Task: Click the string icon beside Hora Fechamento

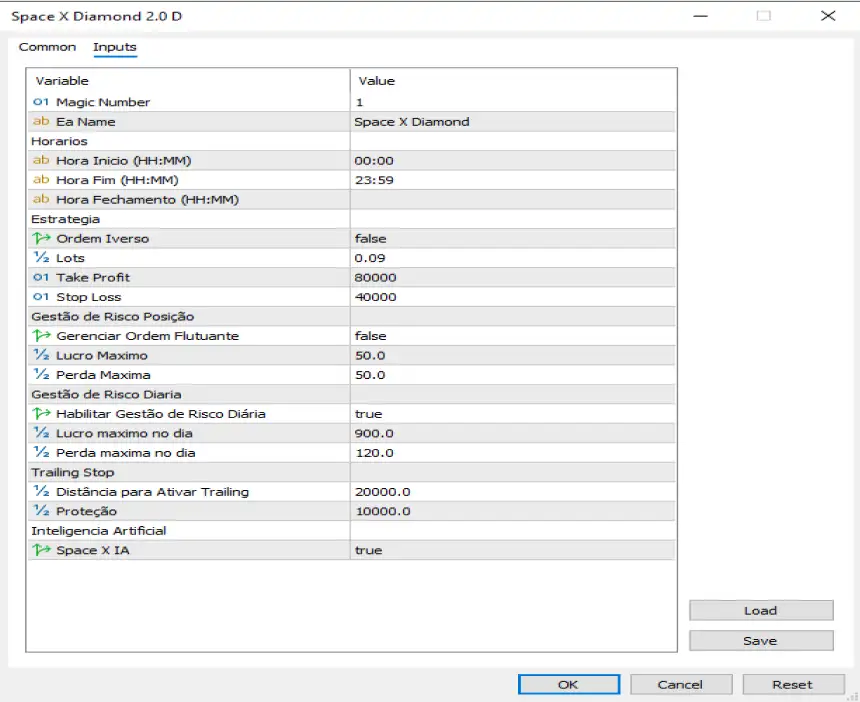Action: coord(41,200)
